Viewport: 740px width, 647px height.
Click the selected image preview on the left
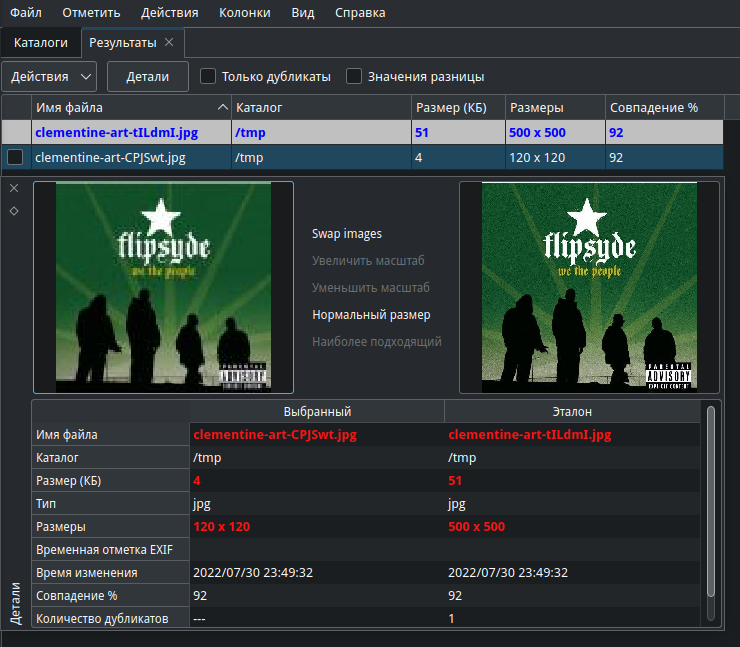(163, 287)
